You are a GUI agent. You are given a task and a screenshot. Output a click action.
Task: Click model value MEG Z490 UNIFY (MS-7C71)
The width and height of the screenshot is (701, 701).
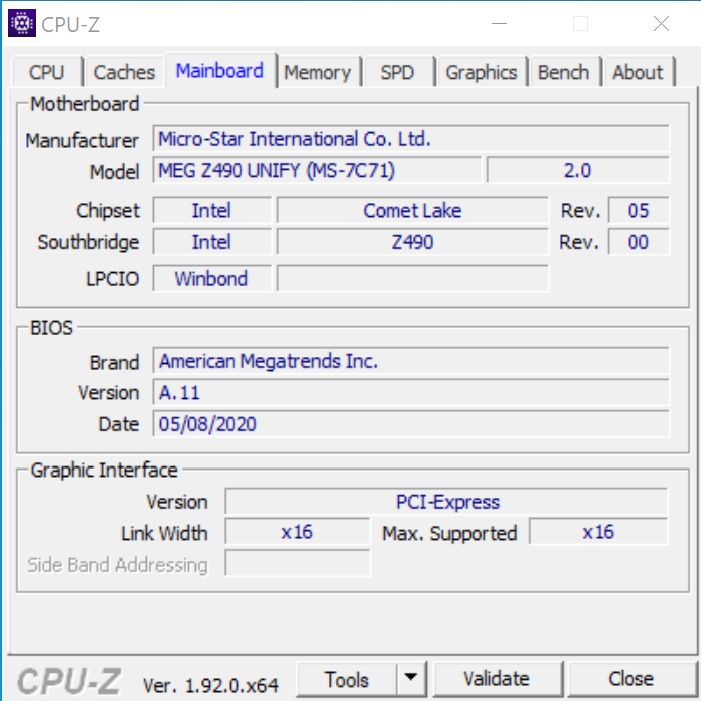317,170
